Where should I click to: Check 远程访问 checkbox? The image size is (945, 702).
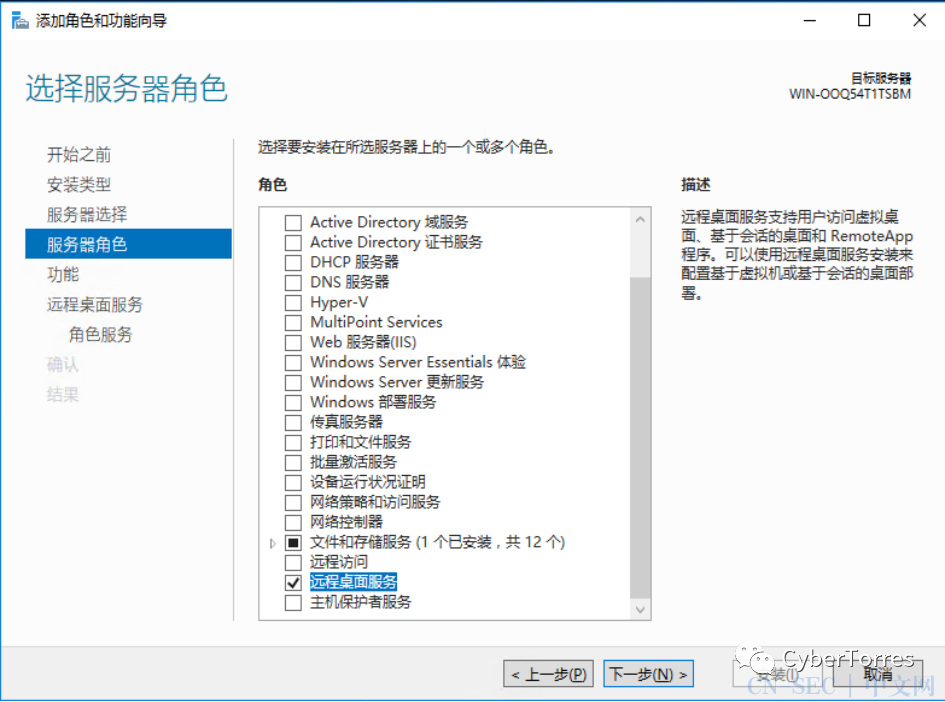[294, 563]
